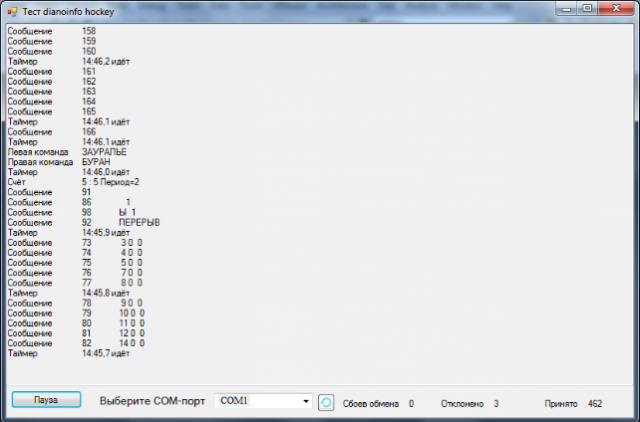Click the Сообщение 158 log line
This screenshot has width=640, height=422.
[x=52, y=31]
